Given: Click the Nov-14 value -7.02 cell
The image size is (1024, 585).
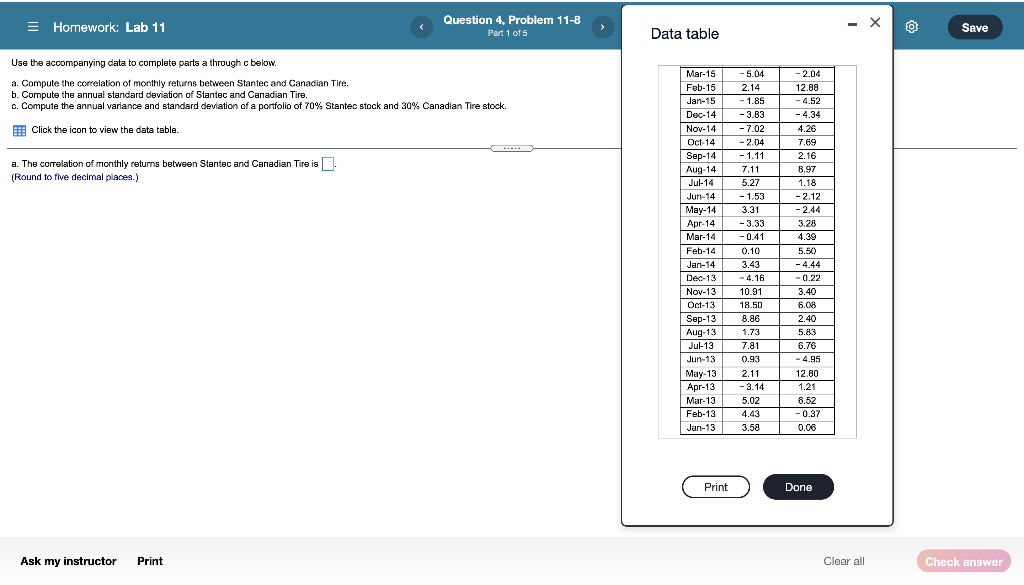Looking at the screenshot, I should 750,129.
